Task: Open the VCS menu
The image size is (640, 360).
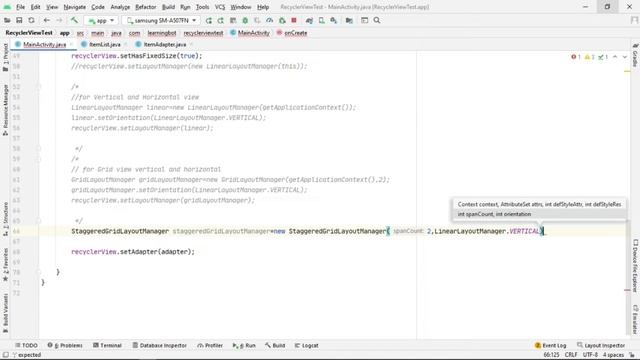Action: point(220,7)
